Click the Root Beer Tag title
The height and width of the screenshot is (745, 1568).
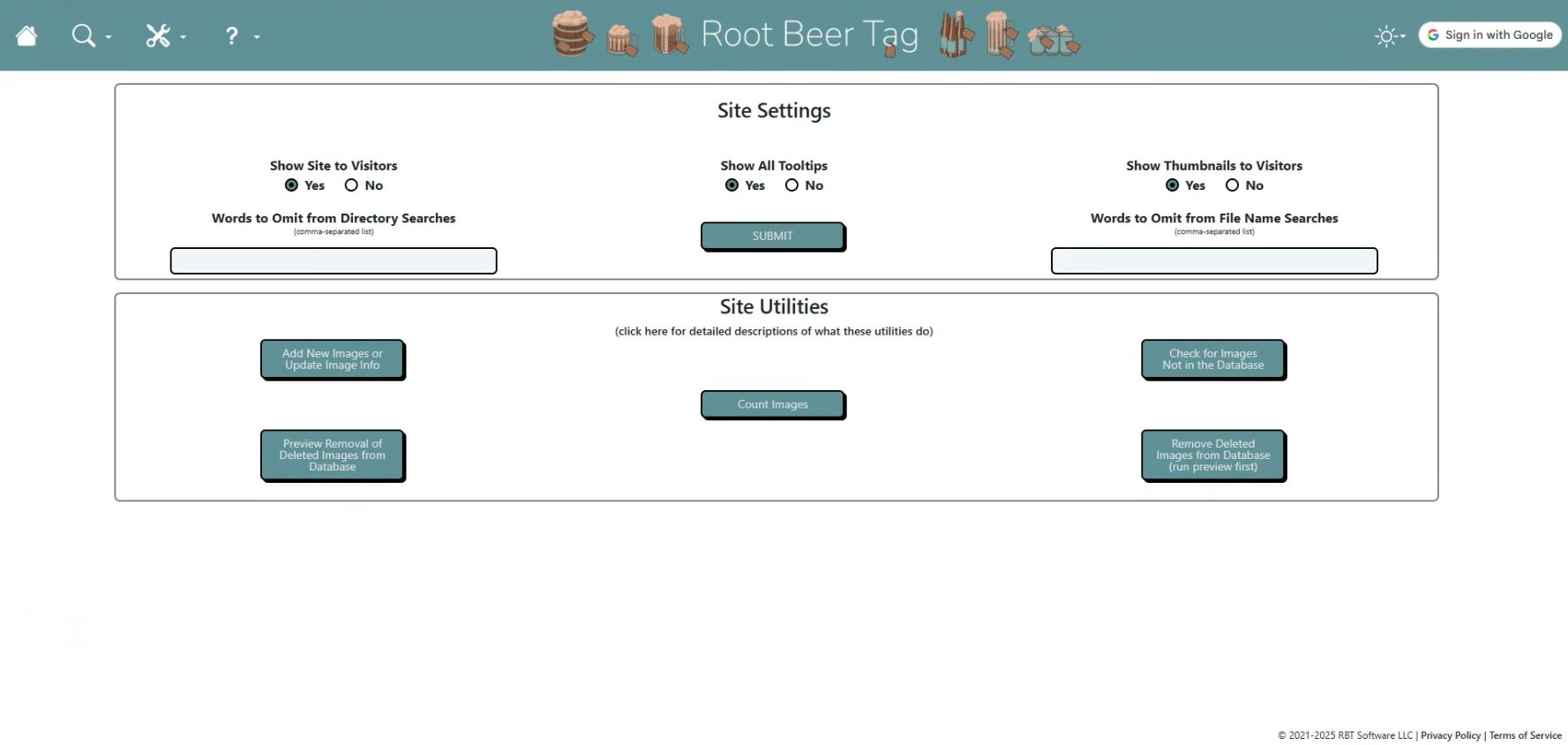[x=809, y=35]
